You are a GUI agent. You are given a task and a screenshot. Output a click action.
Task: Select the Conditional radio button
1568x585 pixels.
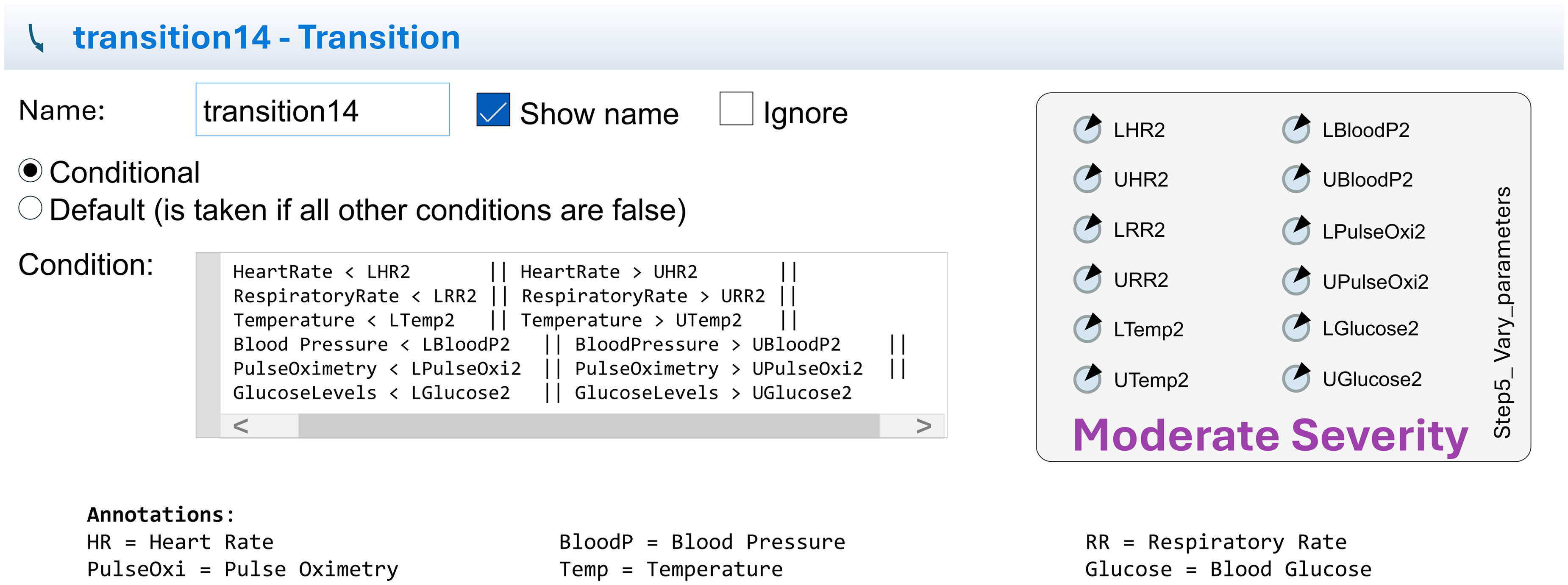click(x=31, y=171)
